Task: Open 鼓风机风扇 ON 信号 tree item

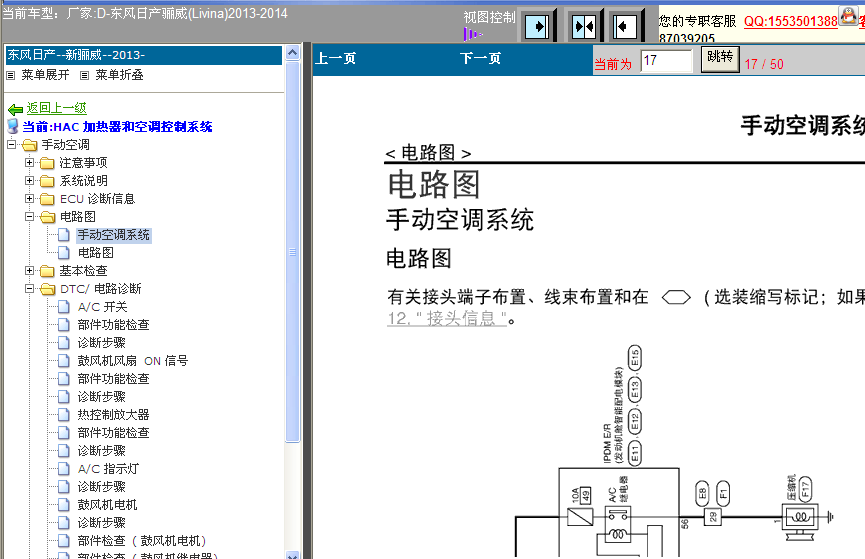Action: [x=133, y=361]
